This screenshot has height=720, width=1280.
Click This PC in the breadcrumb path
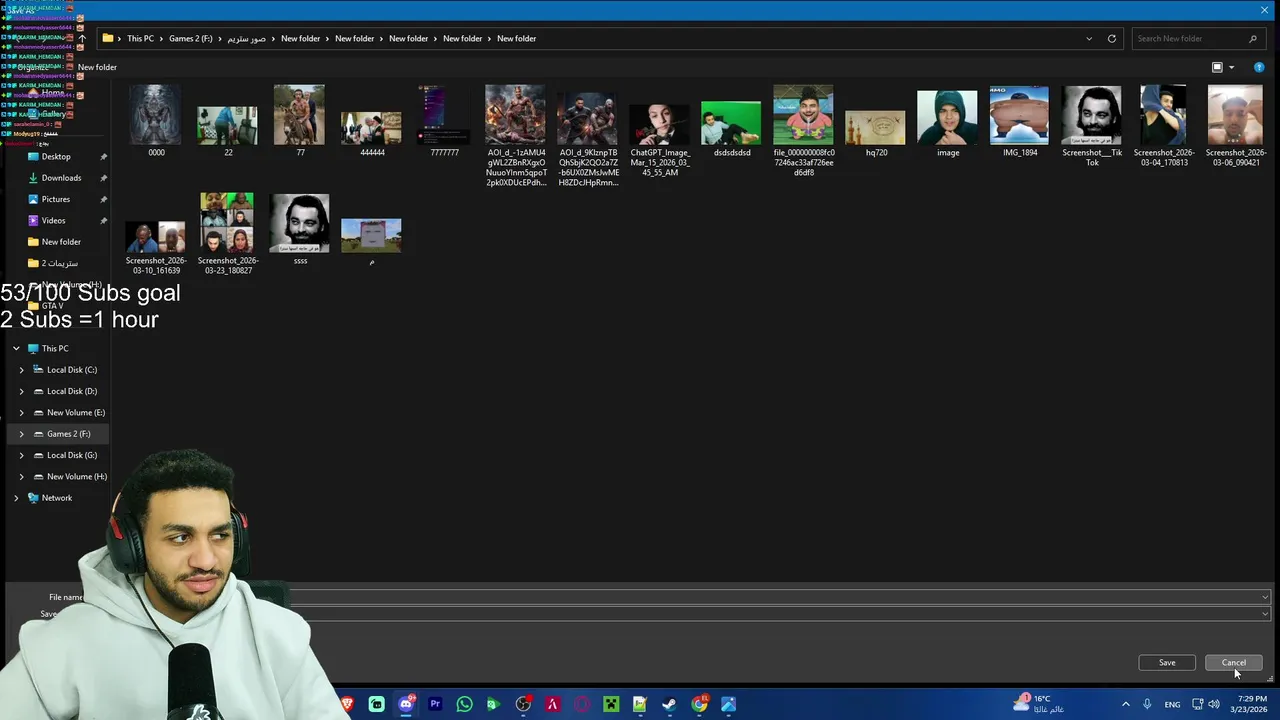point(140,38)
